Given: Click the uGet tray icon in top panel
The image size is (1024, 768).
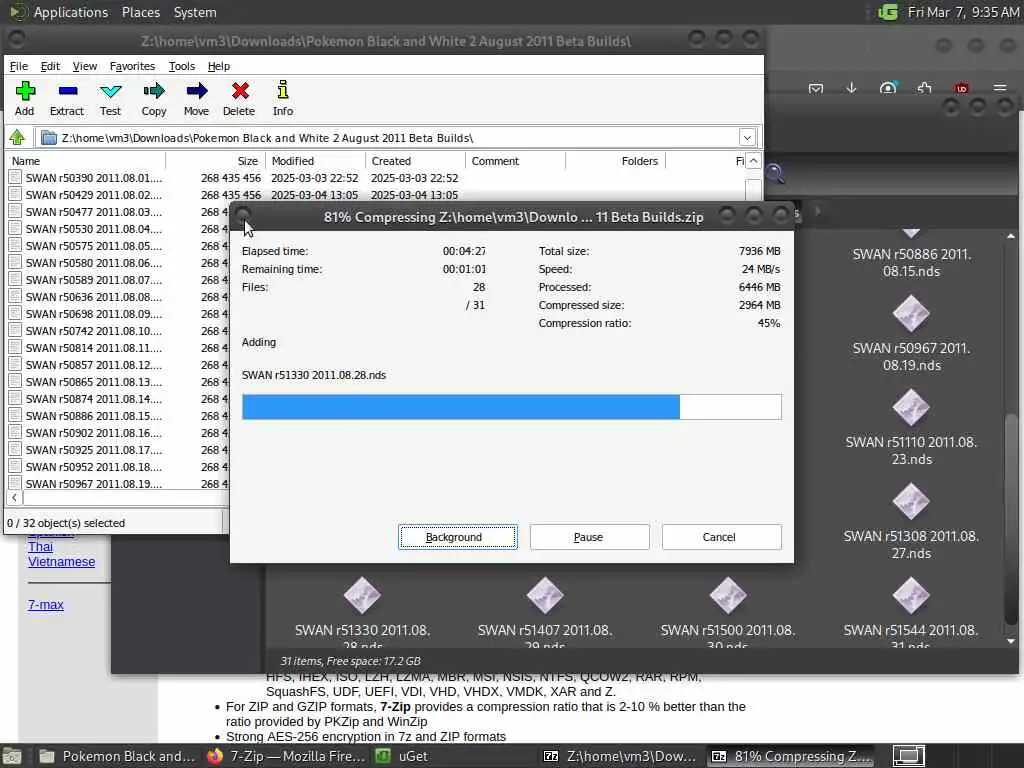Looking at the screenshot, I should pos(888,12).
